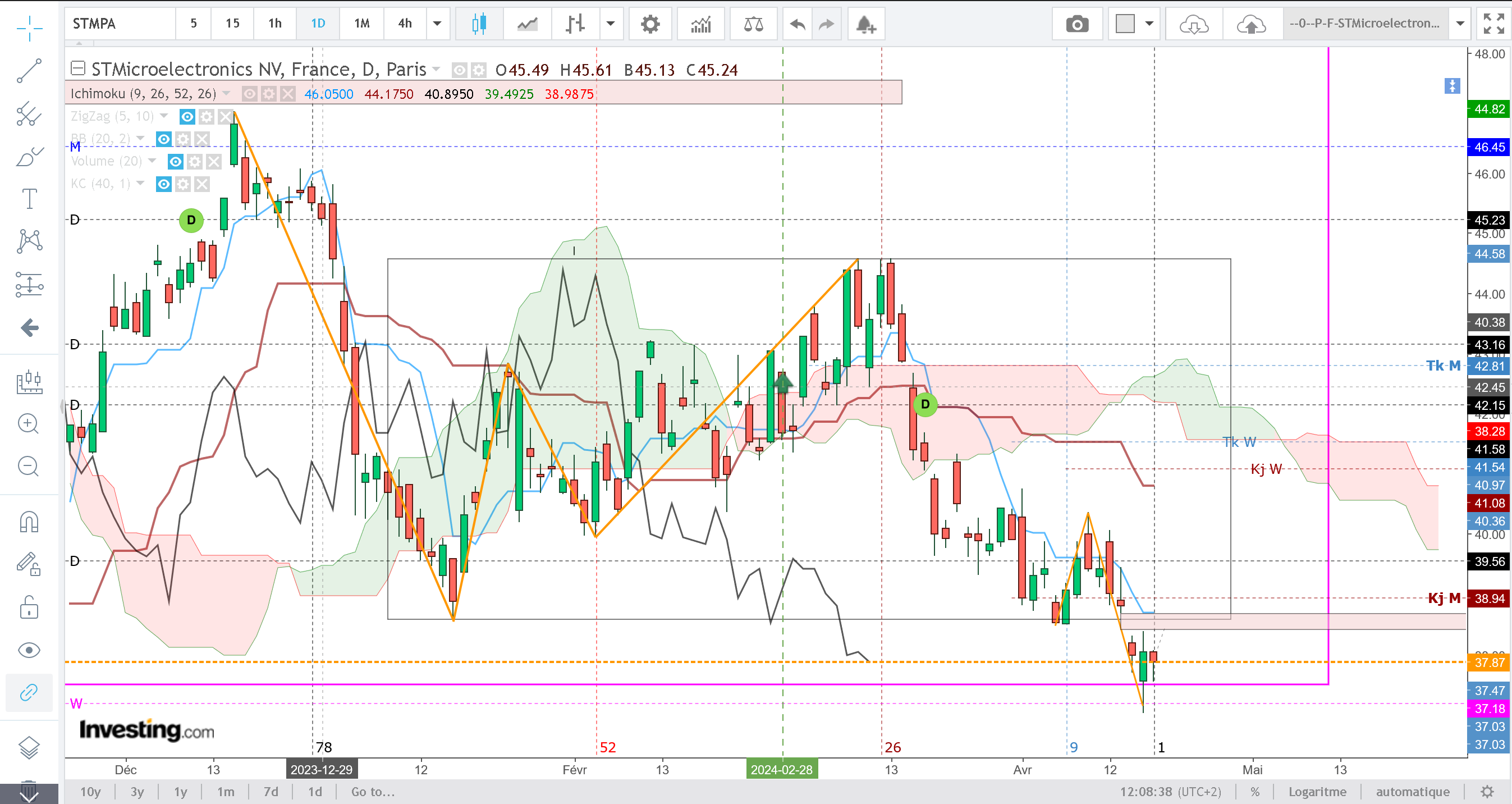Select the 4h interval

click(405, 24)
